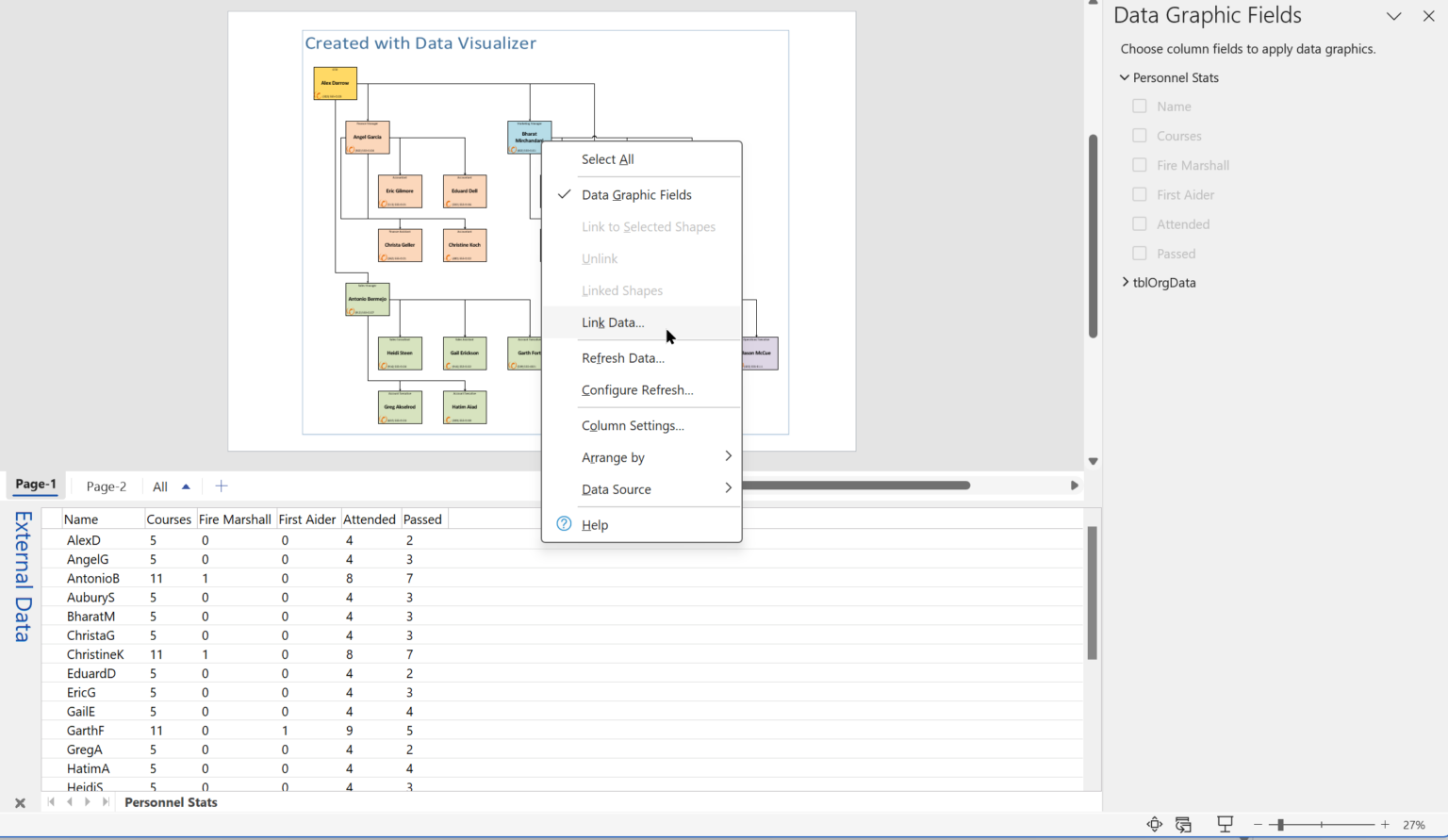
Task: Expand the tblOrgData section
Action: point(1125,282)
